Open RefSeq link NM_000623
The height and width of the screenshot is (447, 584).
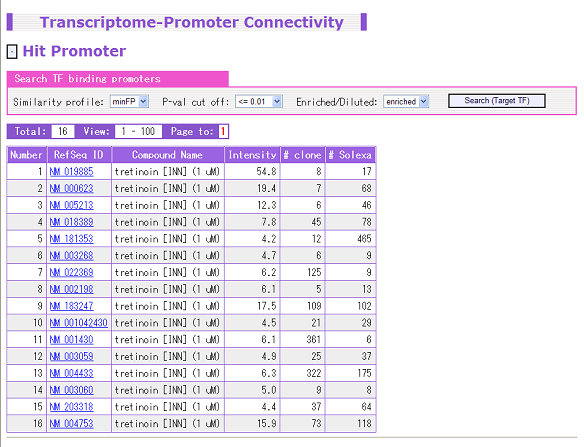coord(72,188)
